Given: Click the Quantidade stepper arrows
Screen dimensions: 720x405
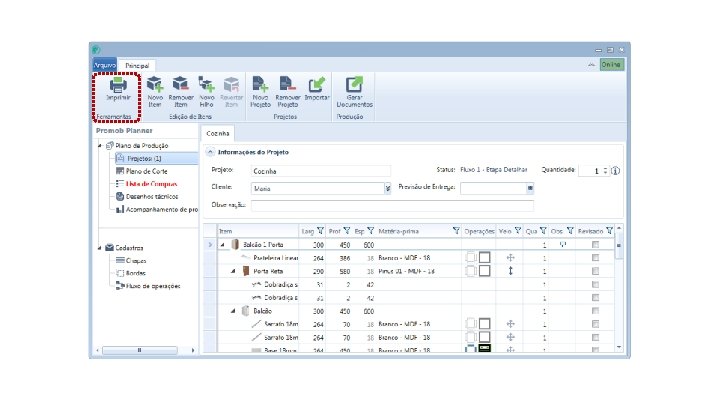Looking at the screenshot, I should tap(605, 171).
